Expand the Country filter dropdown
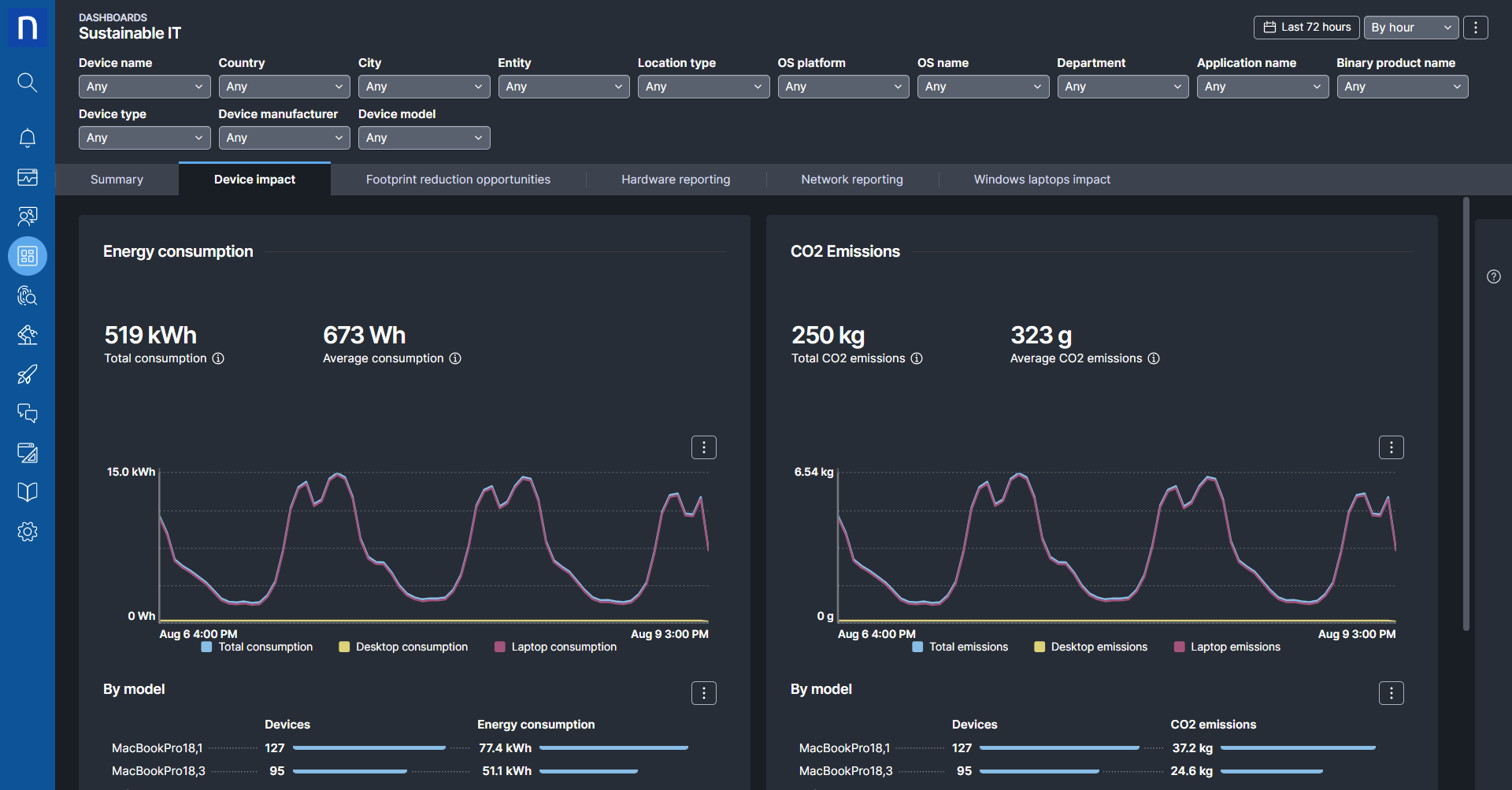Screen dimensions: 1512x790 [283, 87]
